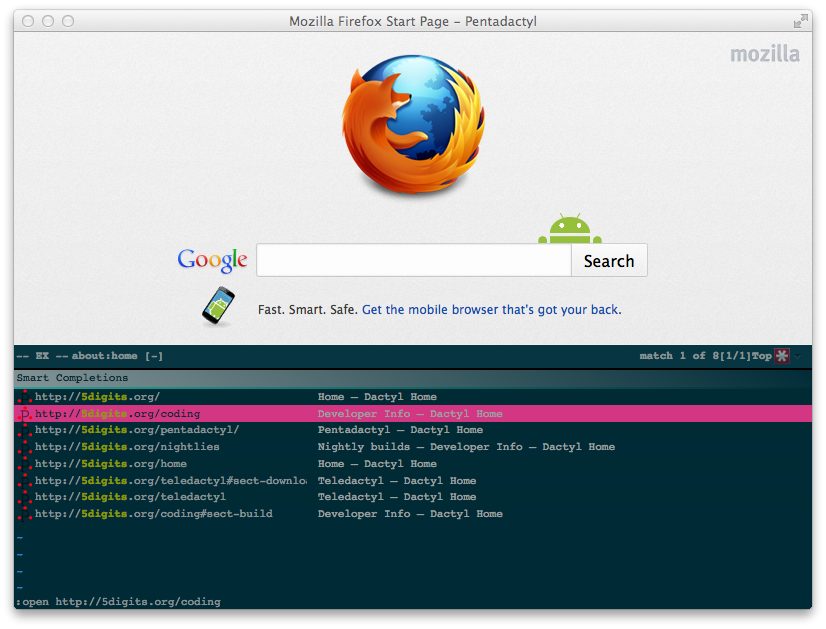826x629 pixels.
Task: Click 'Fast. Smart. Safe.' text
Action: tap(308, 310)
